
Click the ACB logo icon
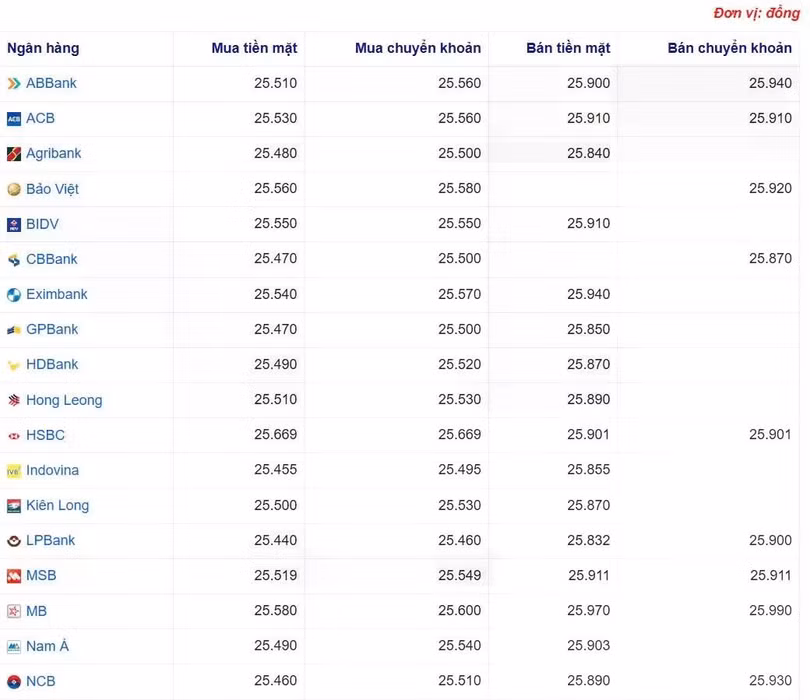click(x=14, y=119)
